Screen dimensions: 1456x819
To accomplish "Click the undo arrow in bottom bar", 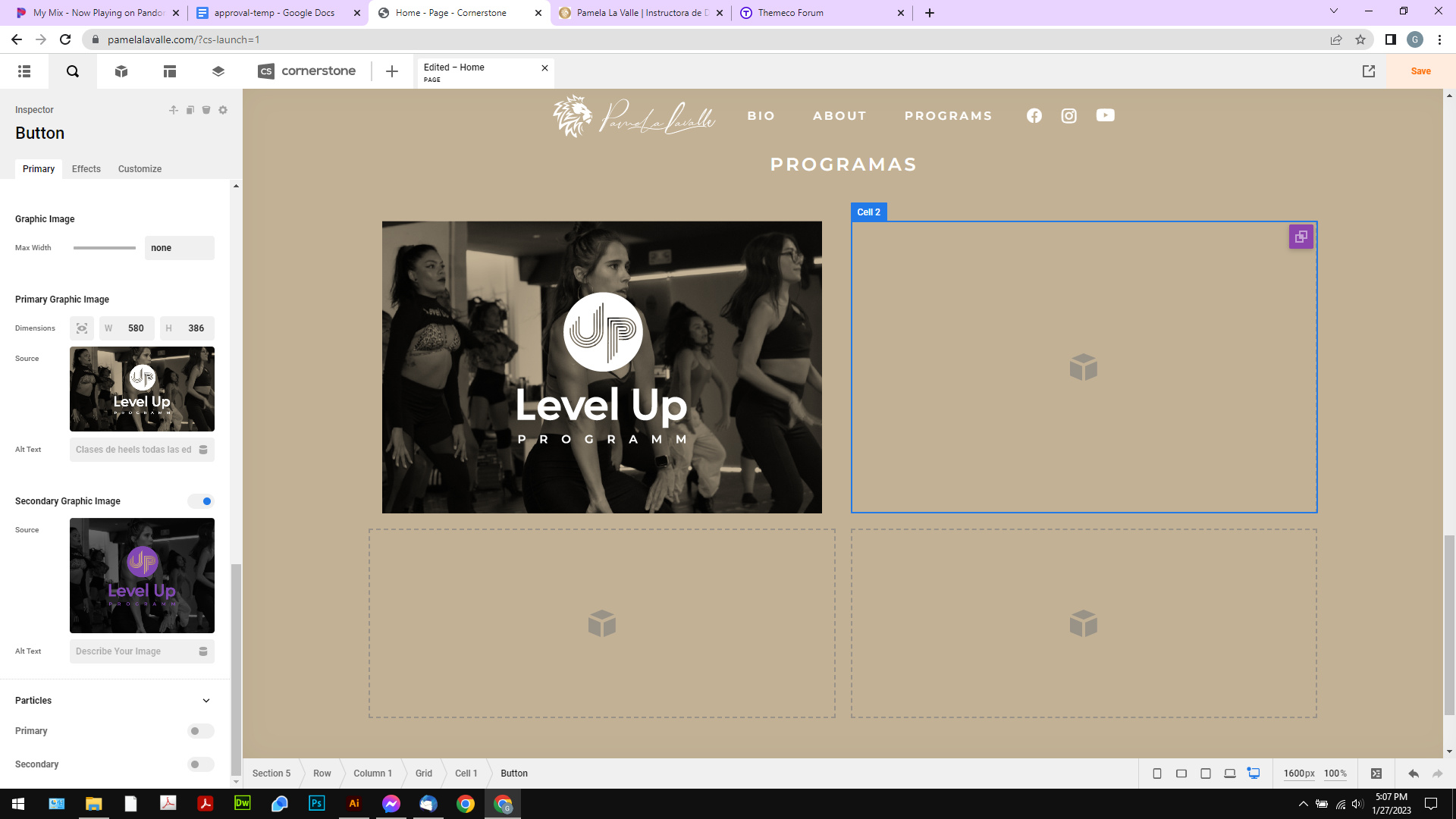I will pyautogui.click(x=1414, y=773).
